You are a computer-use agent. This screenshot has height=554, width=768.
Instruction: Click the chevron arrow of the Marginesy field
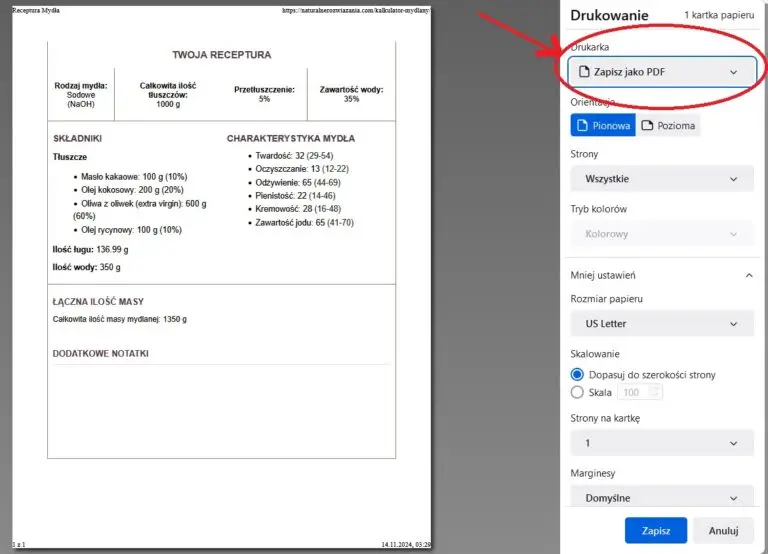(735, 497)
